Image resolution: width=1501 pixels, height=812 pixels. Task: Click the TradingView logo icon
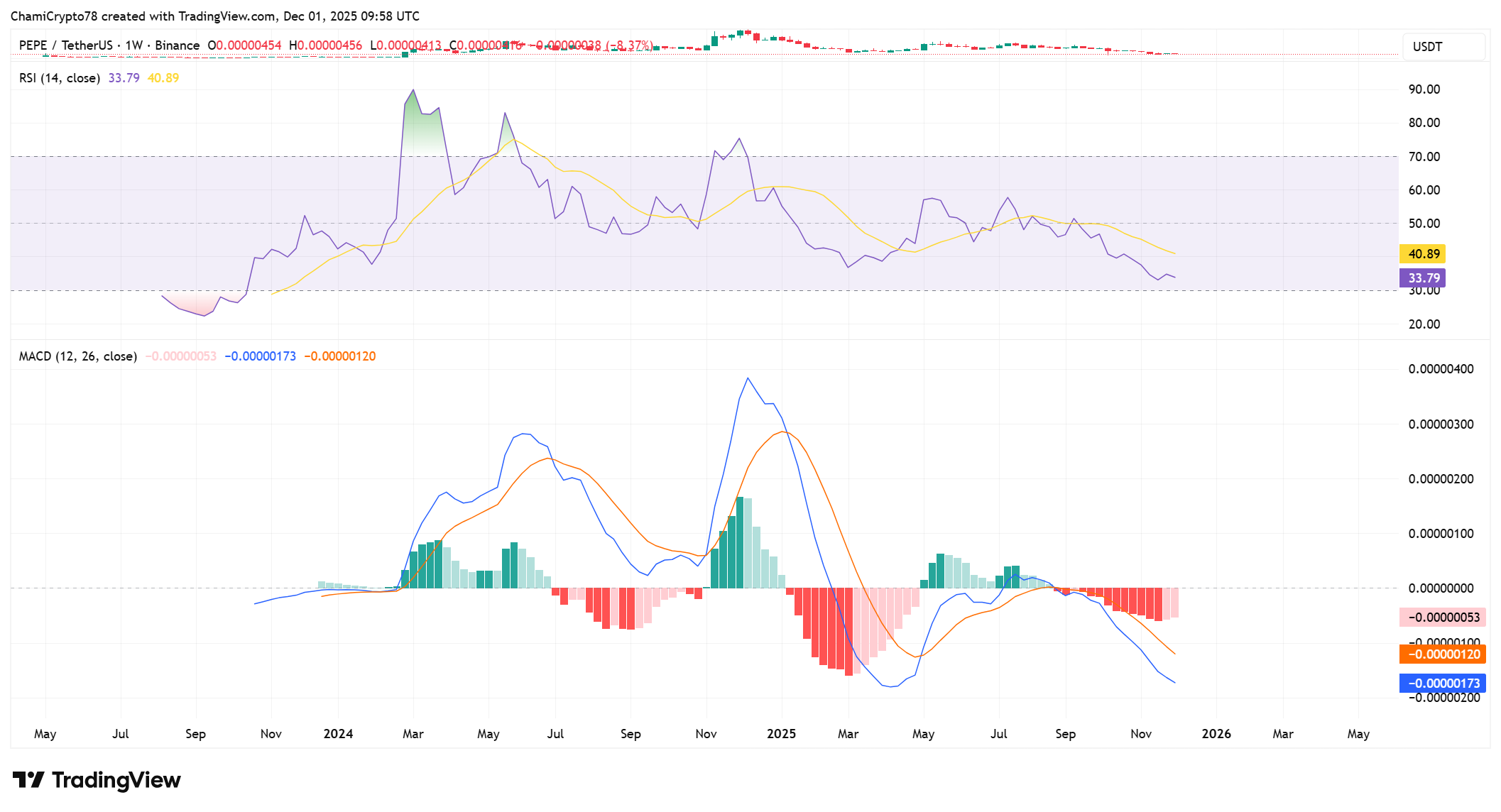click(28, 780)
